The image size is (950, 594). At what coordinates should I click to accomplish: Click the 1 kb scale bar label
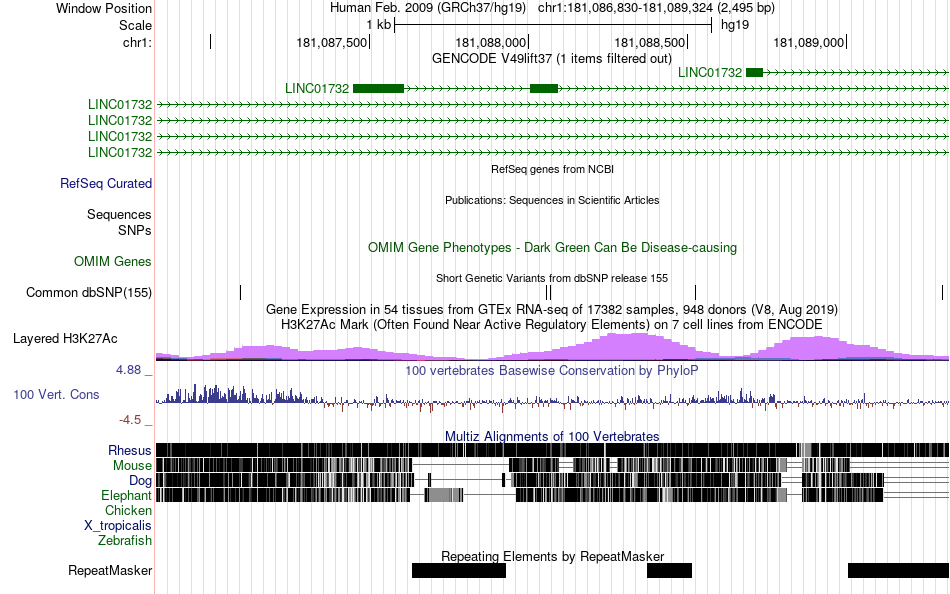(x=379, y=25)
